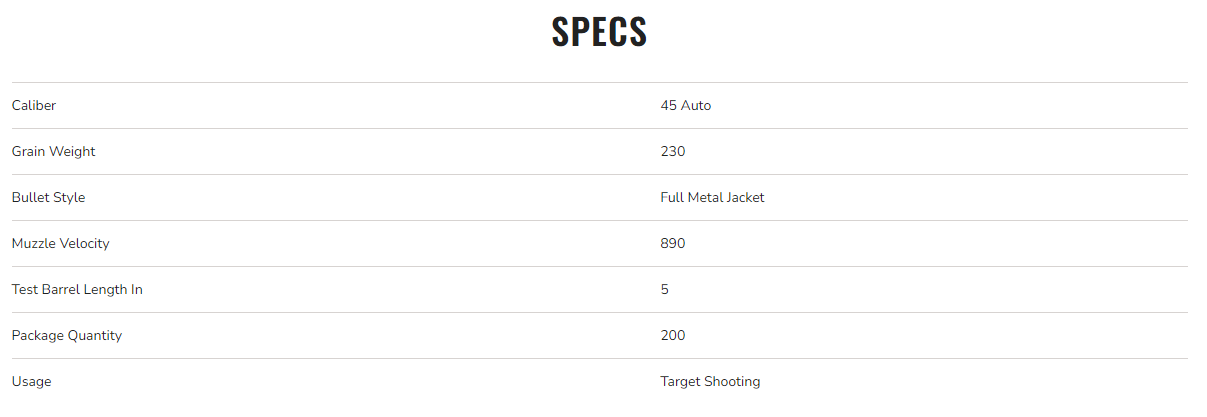The height and width of the screenshot is (417, 1207).
Task: Click the divider between Caliber and Grain Weight rows
Action: pyautogui.click(x=599, y=128)
